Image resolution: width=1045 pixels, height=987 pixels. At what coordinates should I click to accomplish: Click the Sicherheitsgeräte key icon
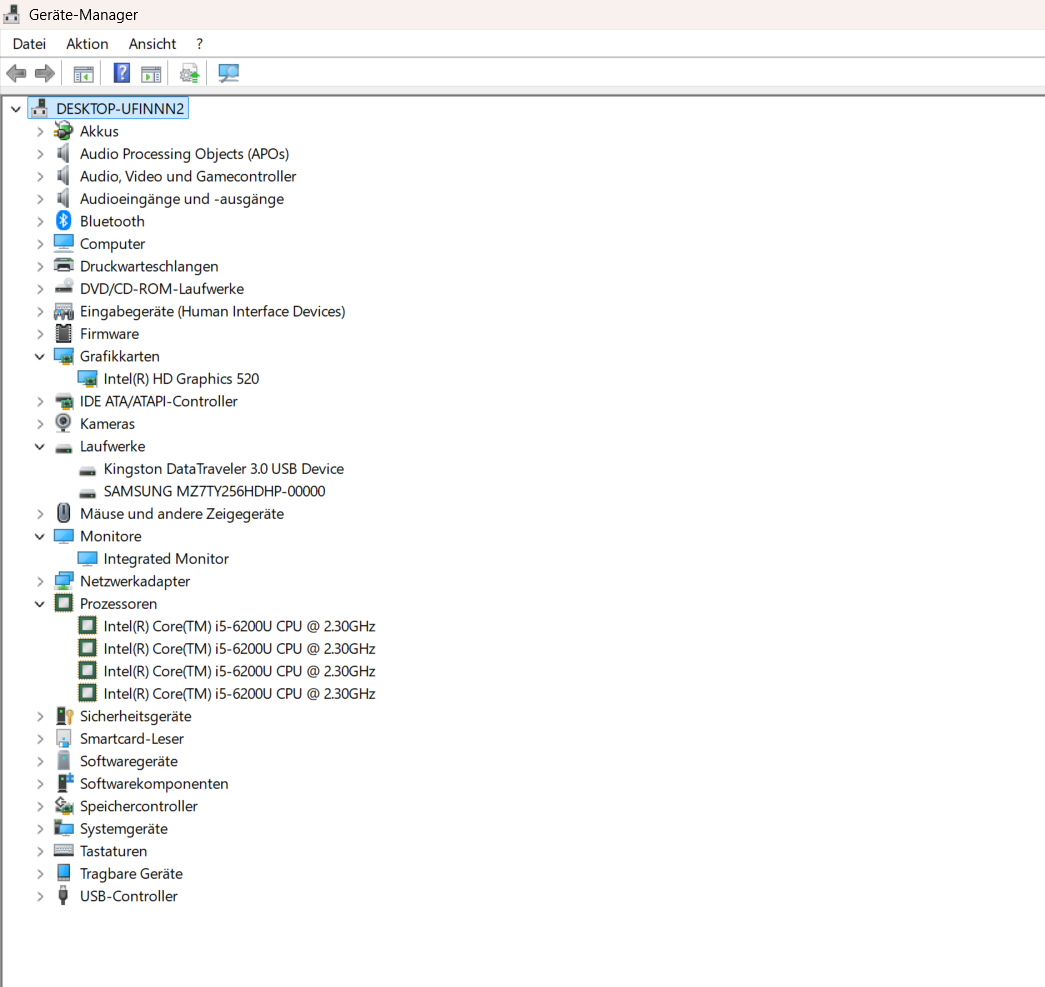point(64,716)
